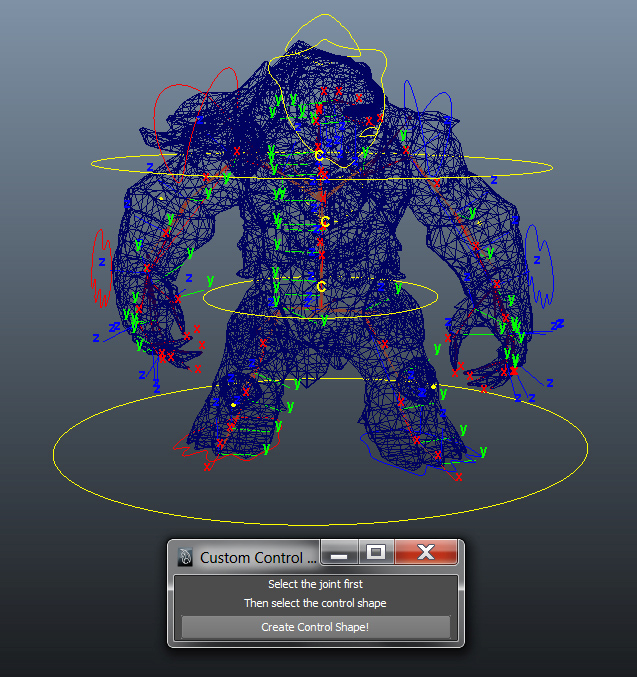Click the 'Select the joint first' label
The height and width of the screenshot is (677, 637).
pos(315,584)
